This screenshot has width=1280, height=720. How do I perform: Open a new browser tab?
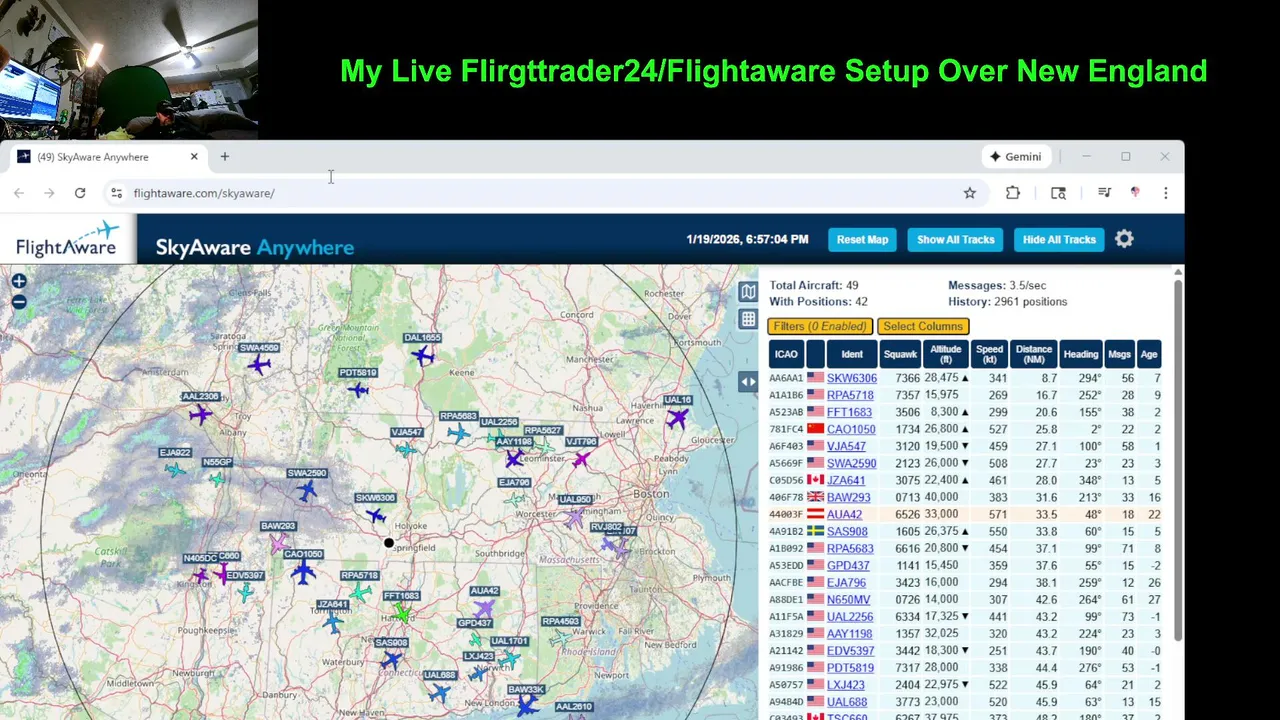pos(225,156)
